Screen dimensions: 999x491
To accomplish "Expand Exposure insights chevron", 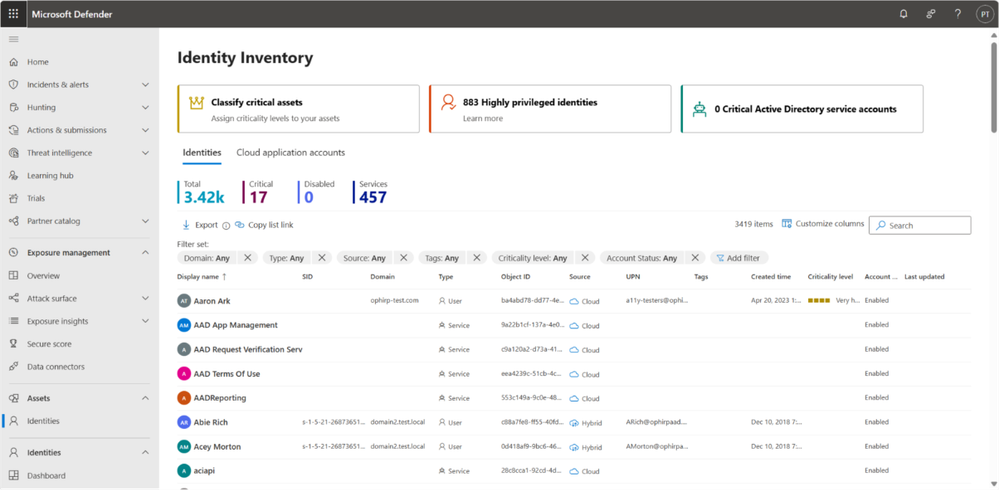I will [145, 321].
